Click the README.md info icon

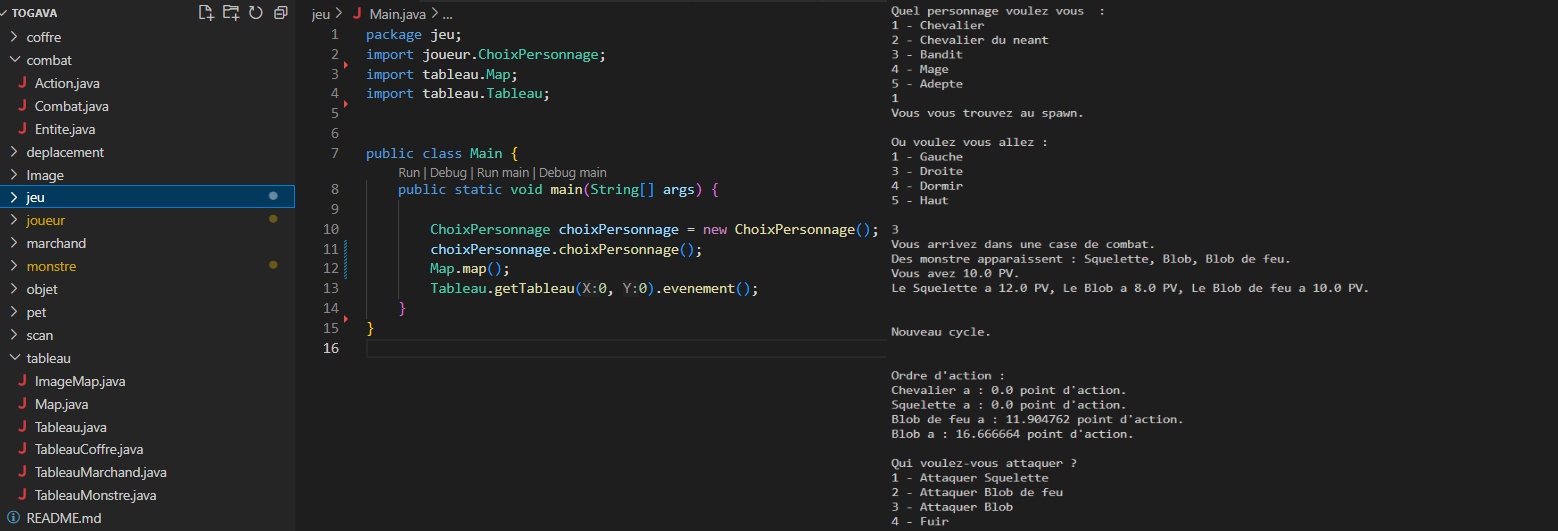tap(14, 518)
